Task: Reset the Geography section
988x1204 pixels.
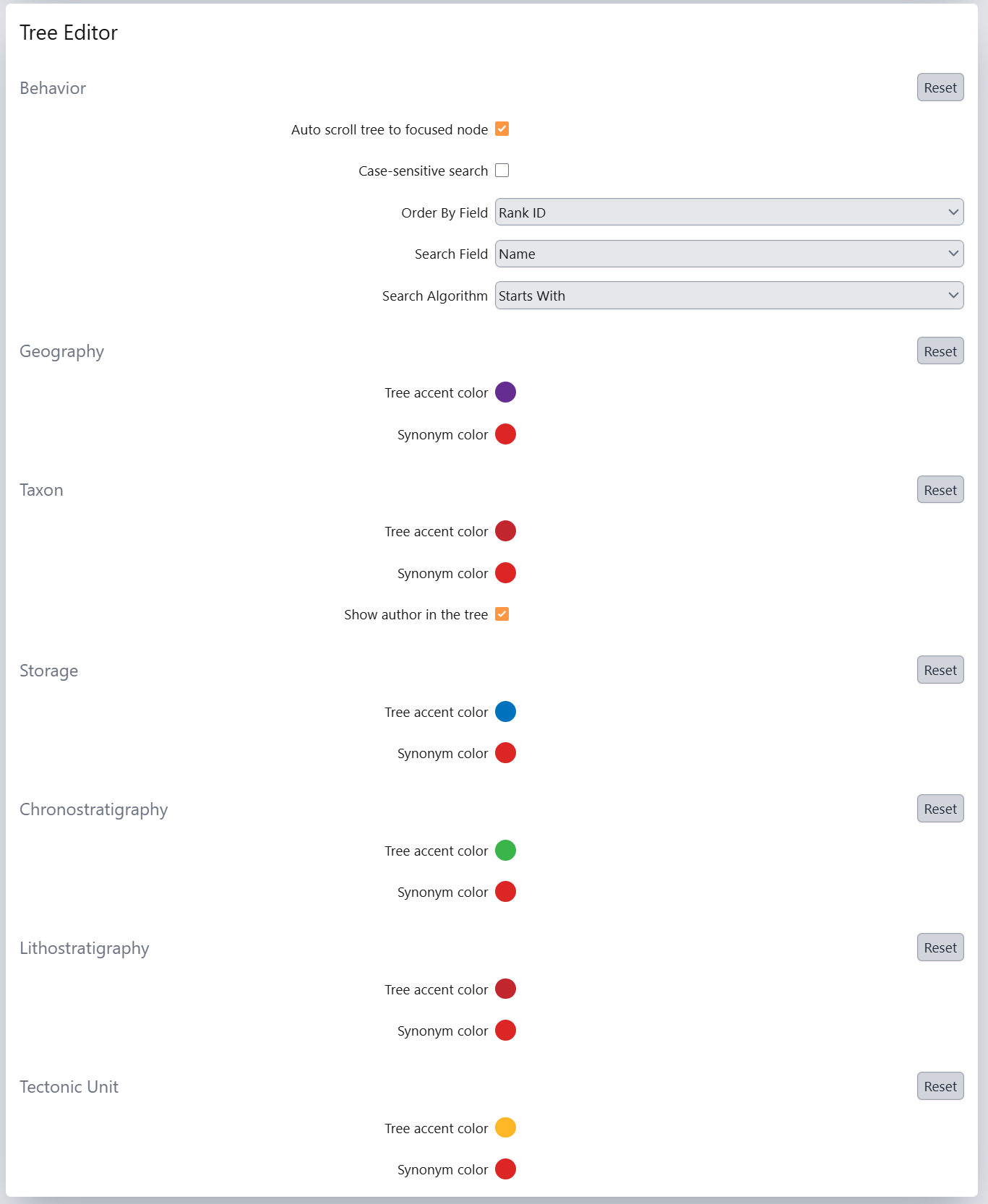Action: pos(940,351)
